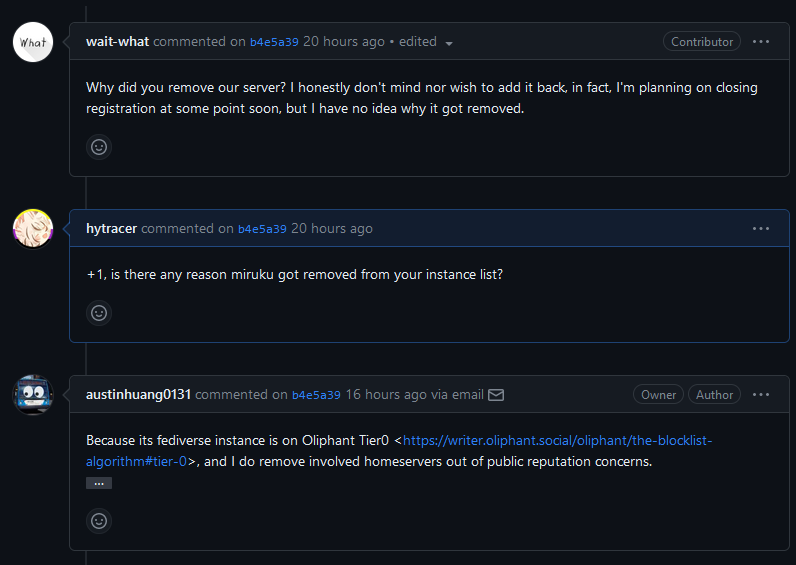Open options menu on austinhuang0131's comment
Viewport: 796px width, 565px height.
click(761, 395)
